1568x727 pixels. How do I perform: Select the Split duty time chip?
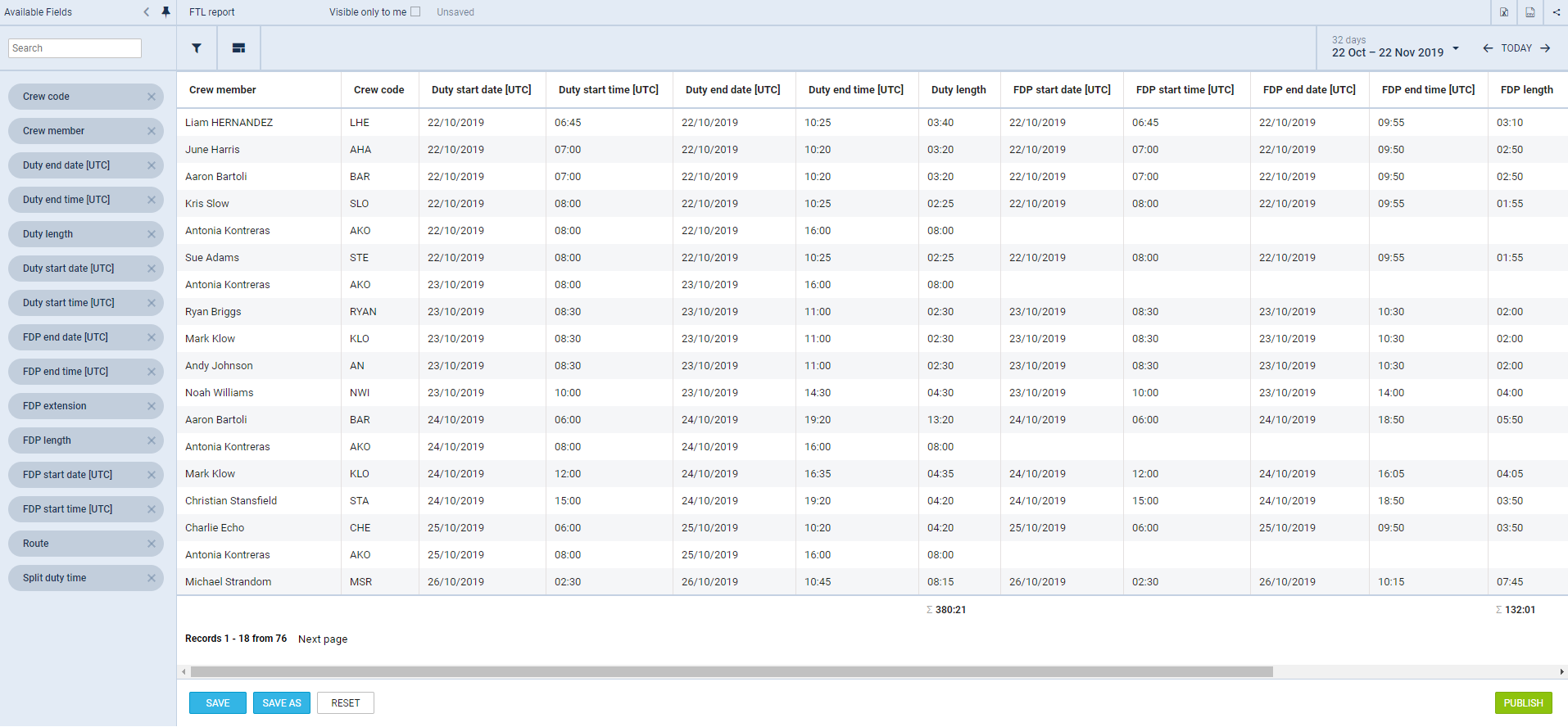[86, 578]
